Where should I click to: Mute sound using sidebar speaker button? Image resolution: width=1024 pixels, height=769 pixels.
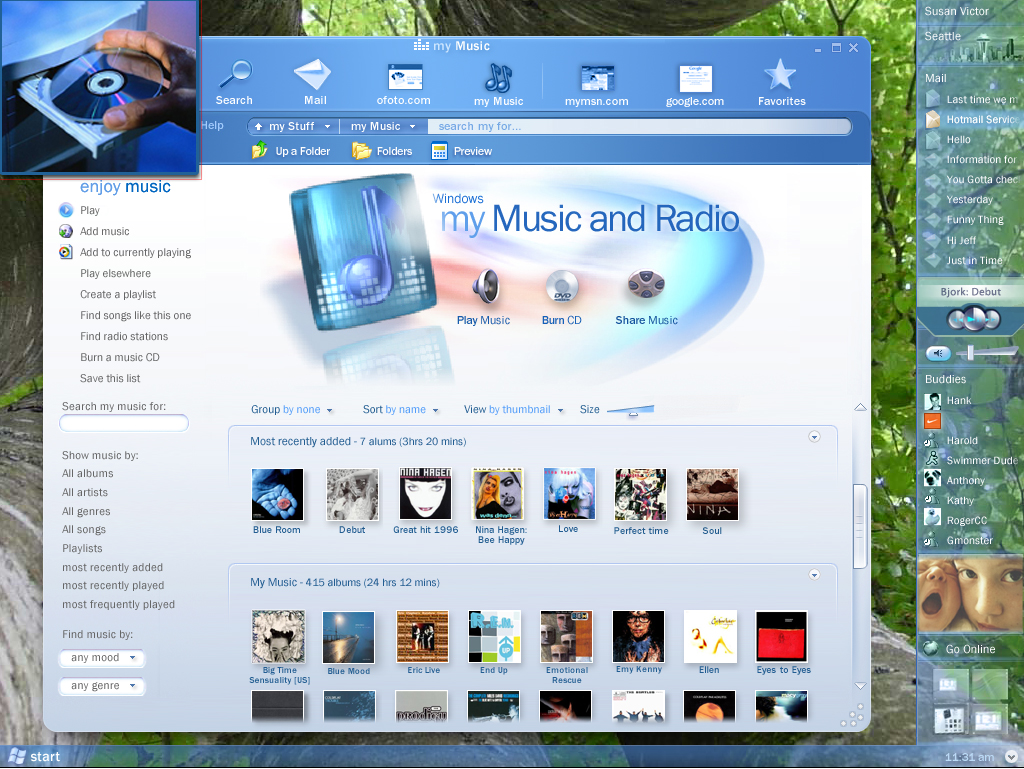(x=938, y=353)
